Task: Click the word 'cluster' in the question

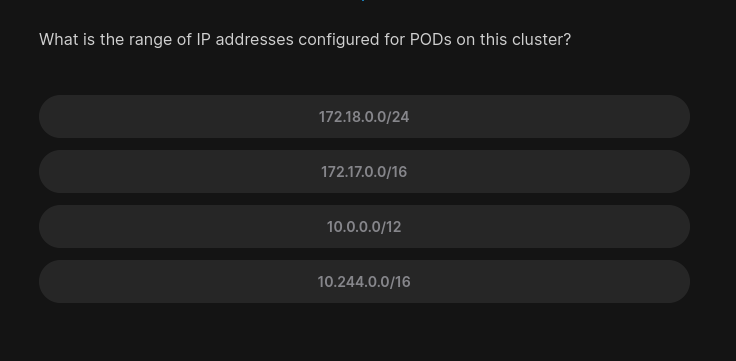Action: pos(539,39)
